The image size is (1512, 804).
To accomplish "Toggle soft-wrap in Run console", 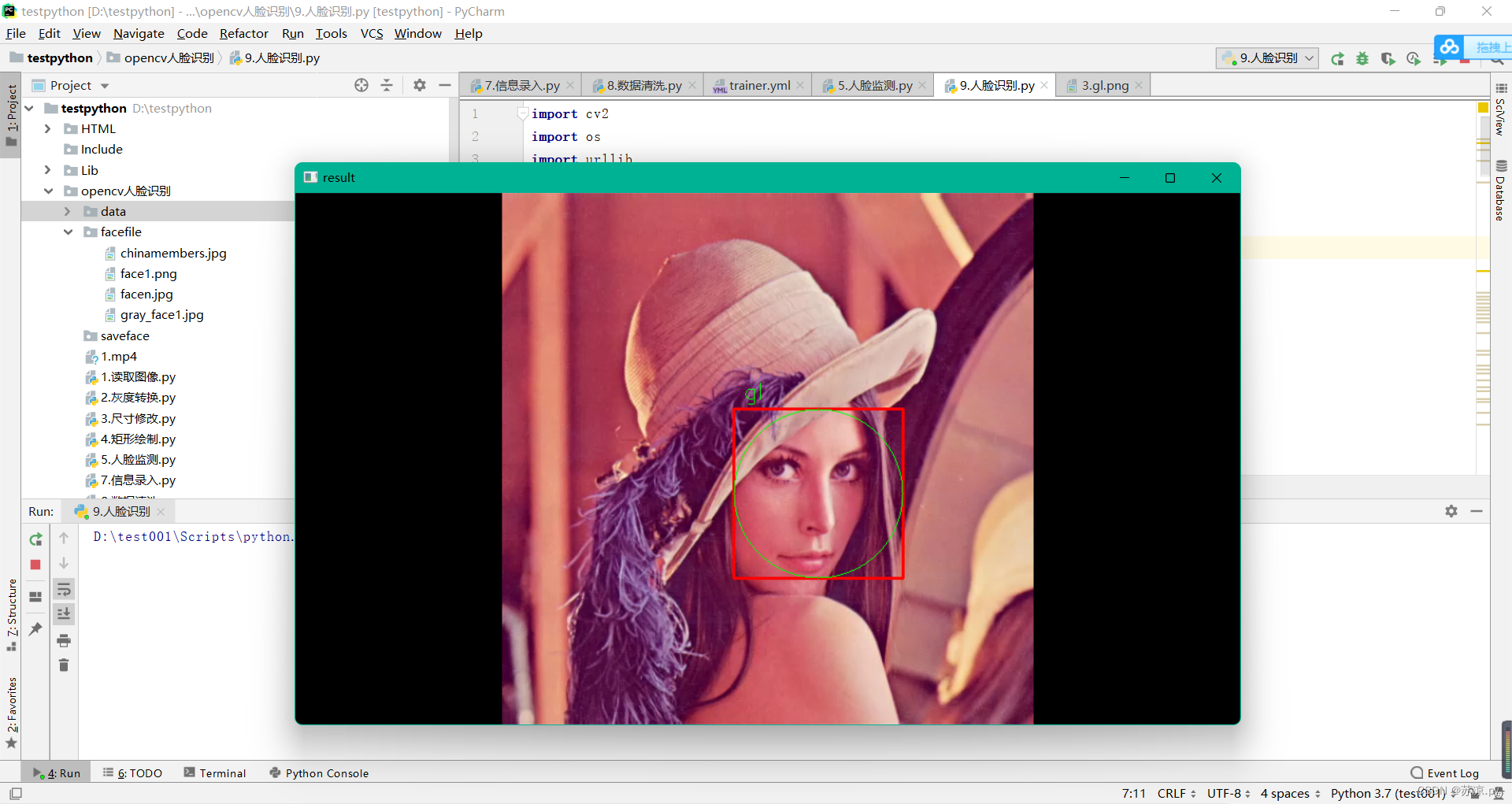I will 64,589.
